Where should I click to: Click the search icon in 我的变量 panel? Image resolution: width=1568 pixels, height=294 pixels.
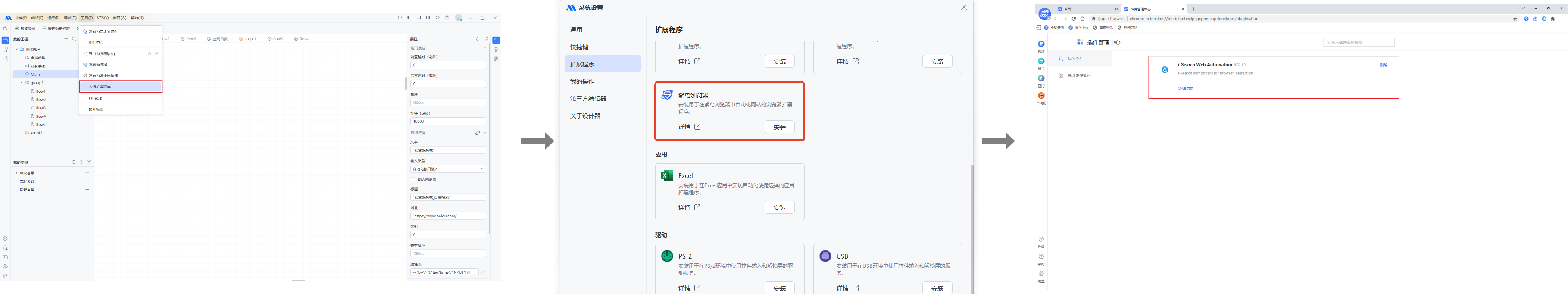point(74,163)
